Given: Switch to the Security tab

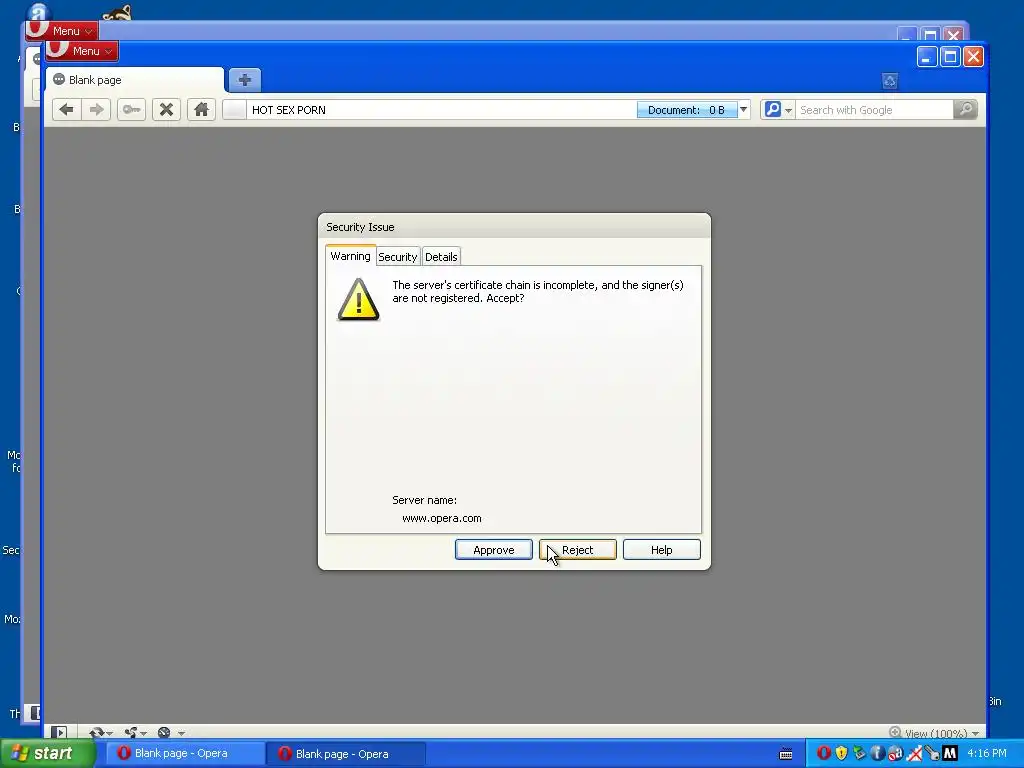Looking at the screenshot, I should click(x=398, y=257).
